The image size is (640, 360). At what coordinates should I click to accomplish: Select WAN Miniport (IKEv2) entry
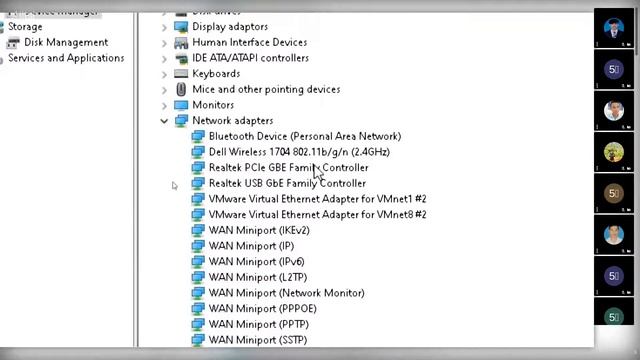259,230
